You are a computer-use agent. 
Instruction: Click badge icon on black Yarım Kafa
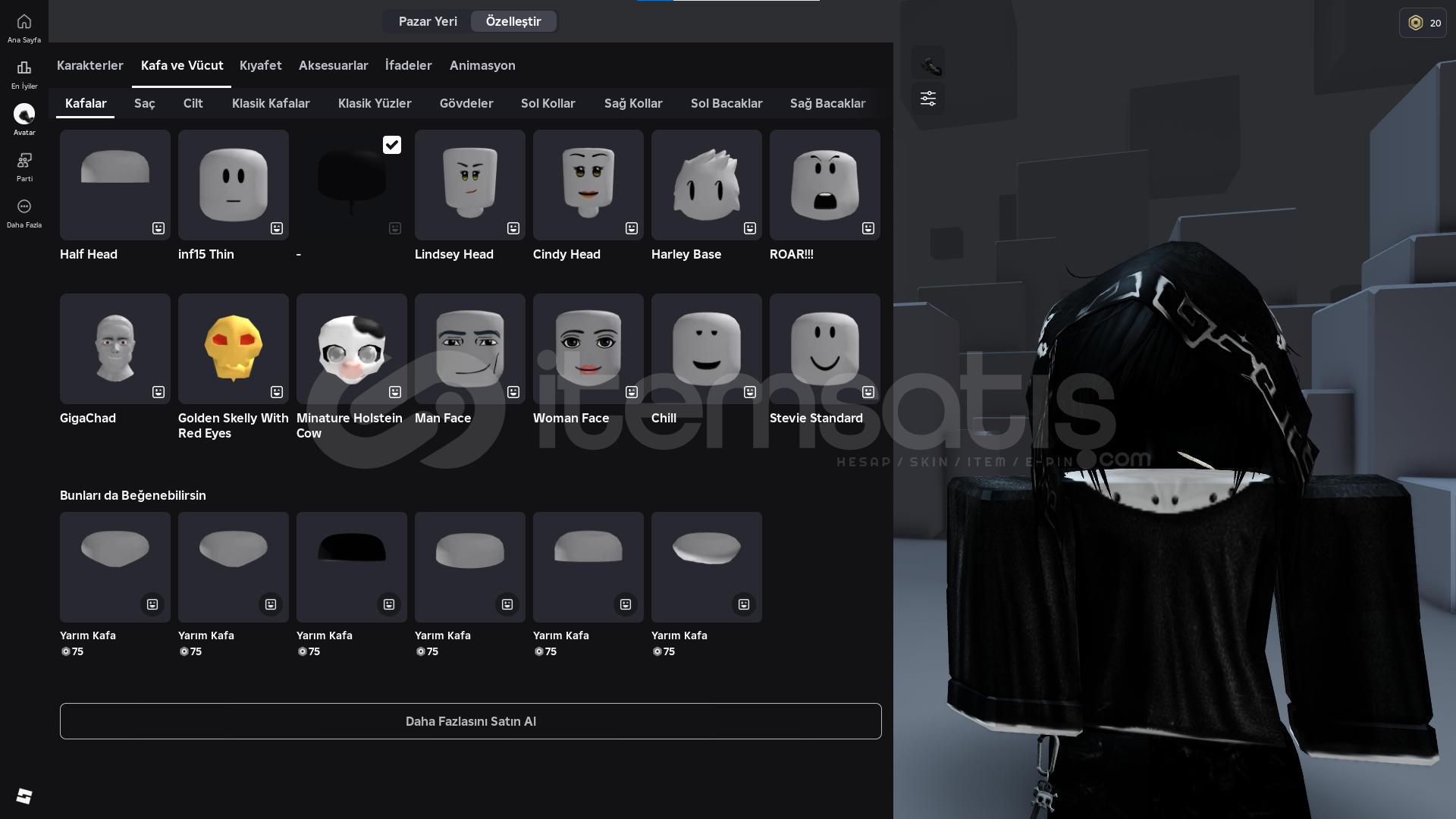coord(389,604)
